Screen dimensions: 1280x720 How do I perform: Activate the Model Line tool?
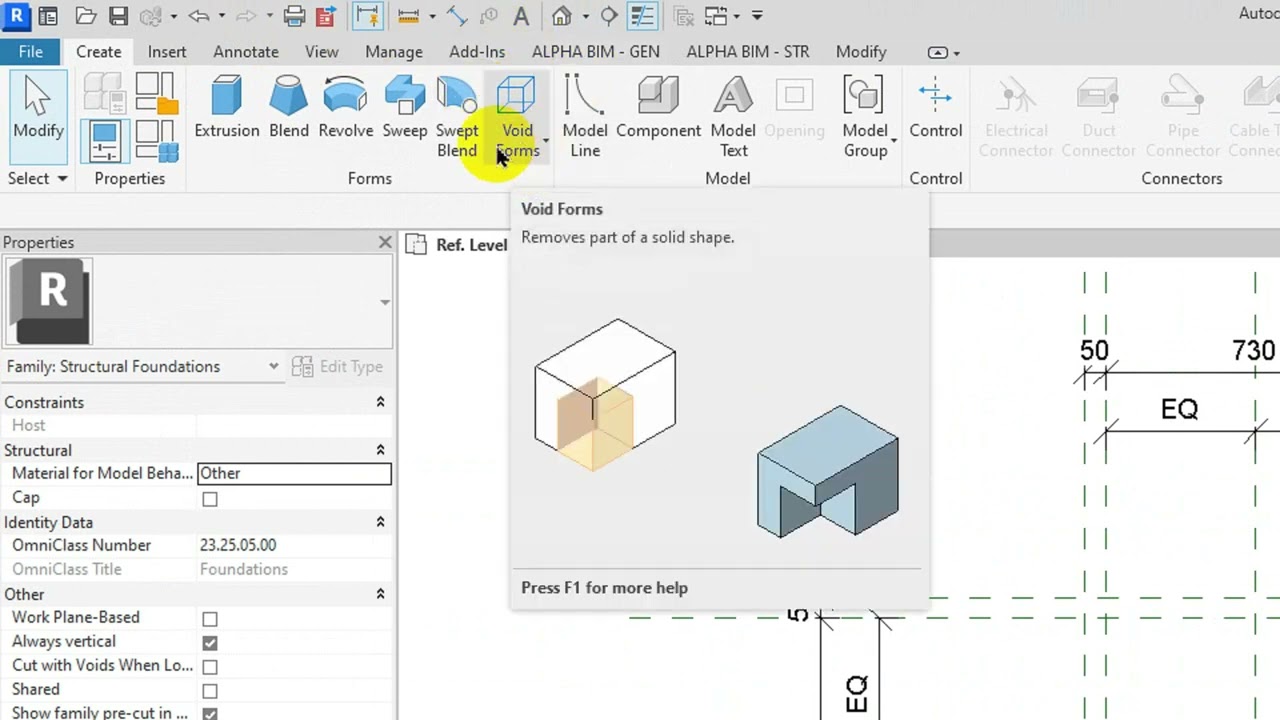point(584,118)
